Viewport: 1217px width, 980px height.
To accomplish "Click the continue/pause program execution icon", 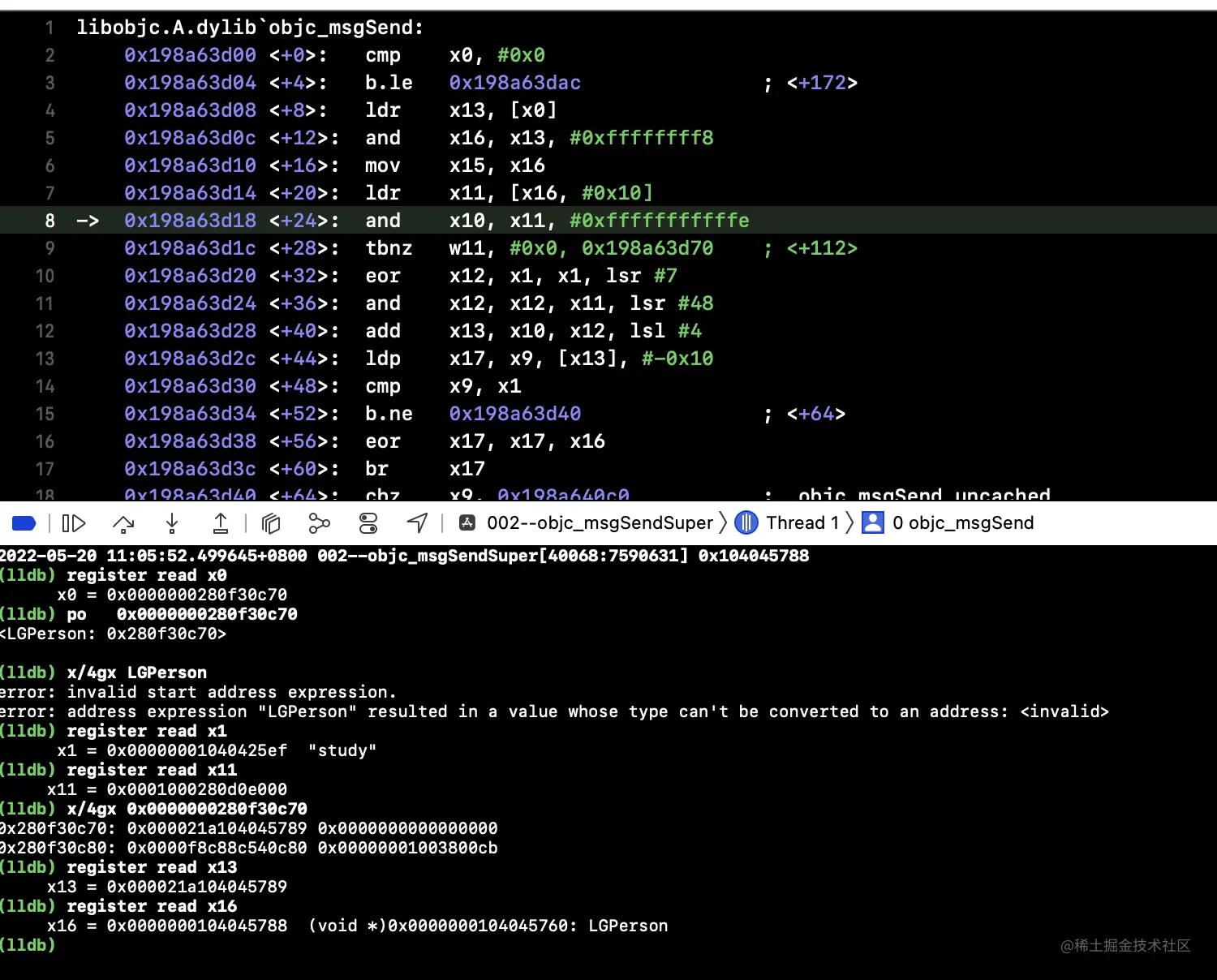I will coord(74,523).
